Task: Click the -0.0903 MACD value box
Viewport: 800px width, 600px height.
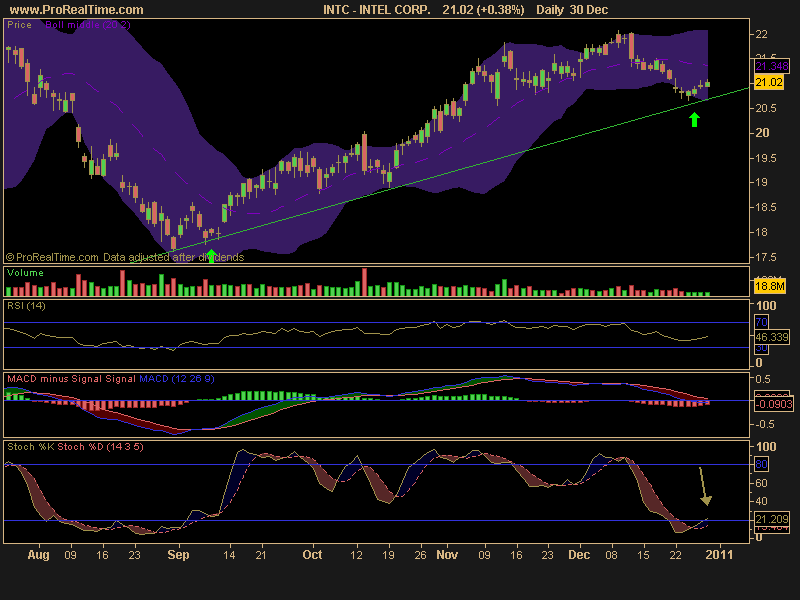Action: coord(773,404)
